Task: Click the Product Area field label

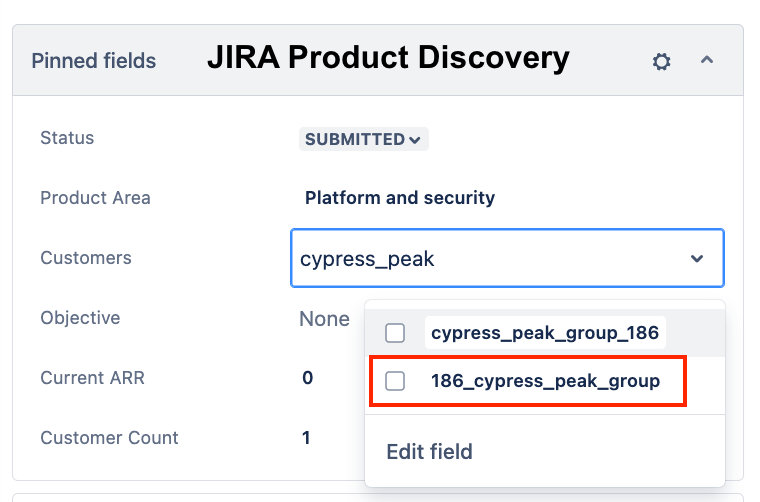Action: [x=95, y=198]
